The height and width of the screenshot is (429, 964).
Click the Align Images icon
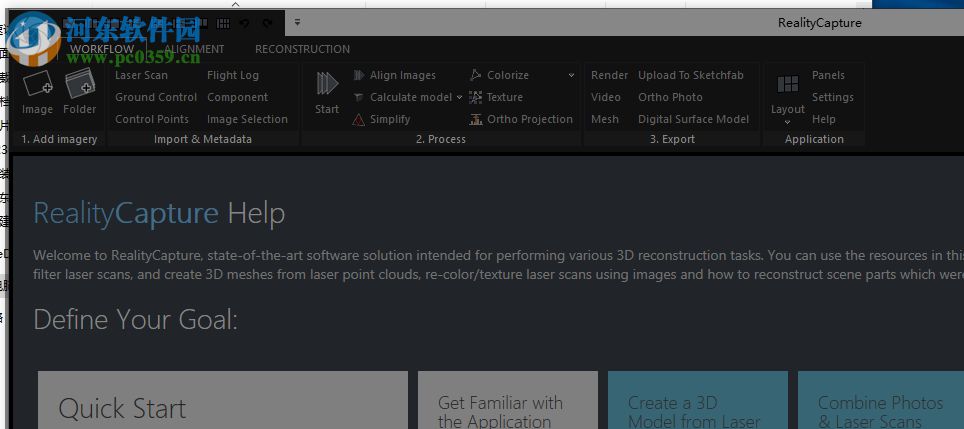(x=358, y=75)
